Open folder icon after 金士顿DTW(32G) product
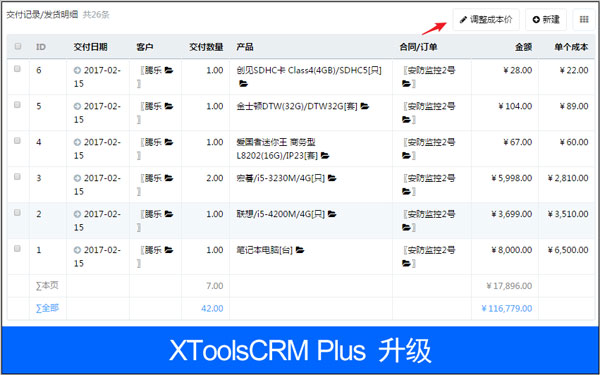 365,106
